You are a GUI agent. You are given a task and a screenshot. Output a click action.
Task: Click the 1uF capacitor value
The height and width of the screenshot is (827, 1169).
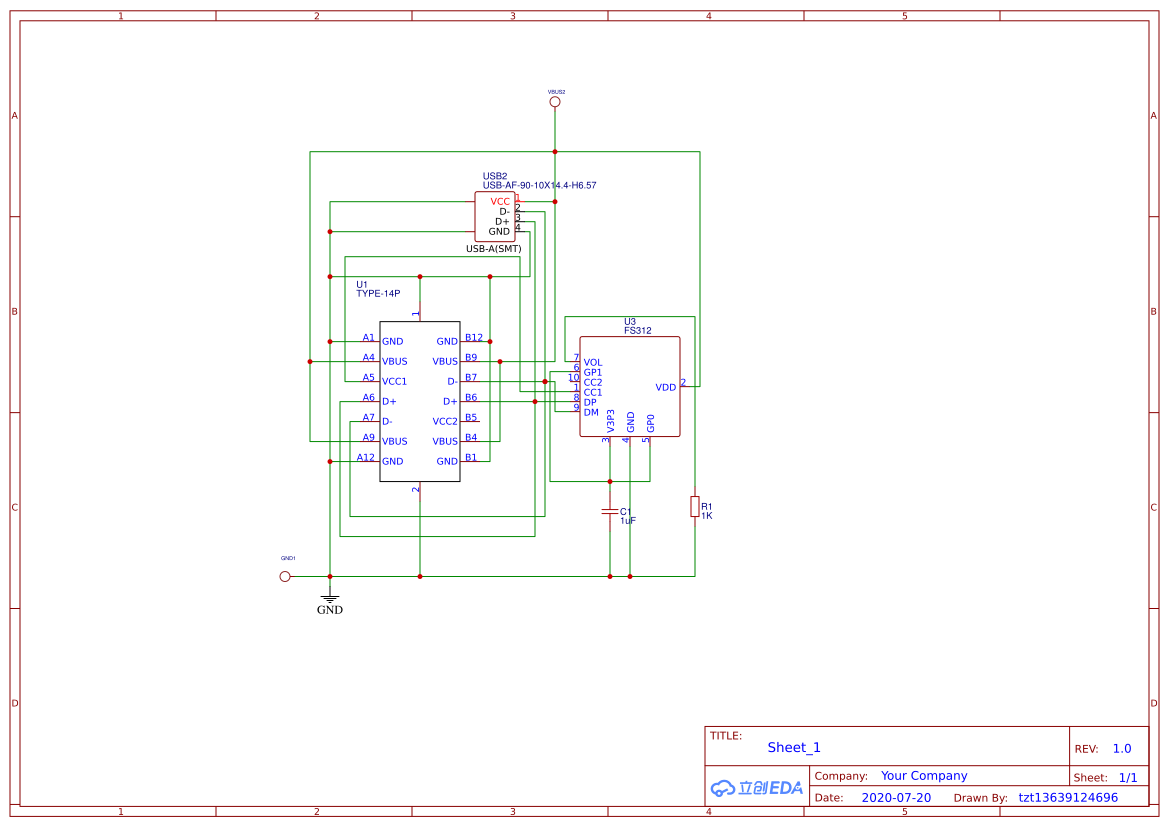(x=628, y=521)
